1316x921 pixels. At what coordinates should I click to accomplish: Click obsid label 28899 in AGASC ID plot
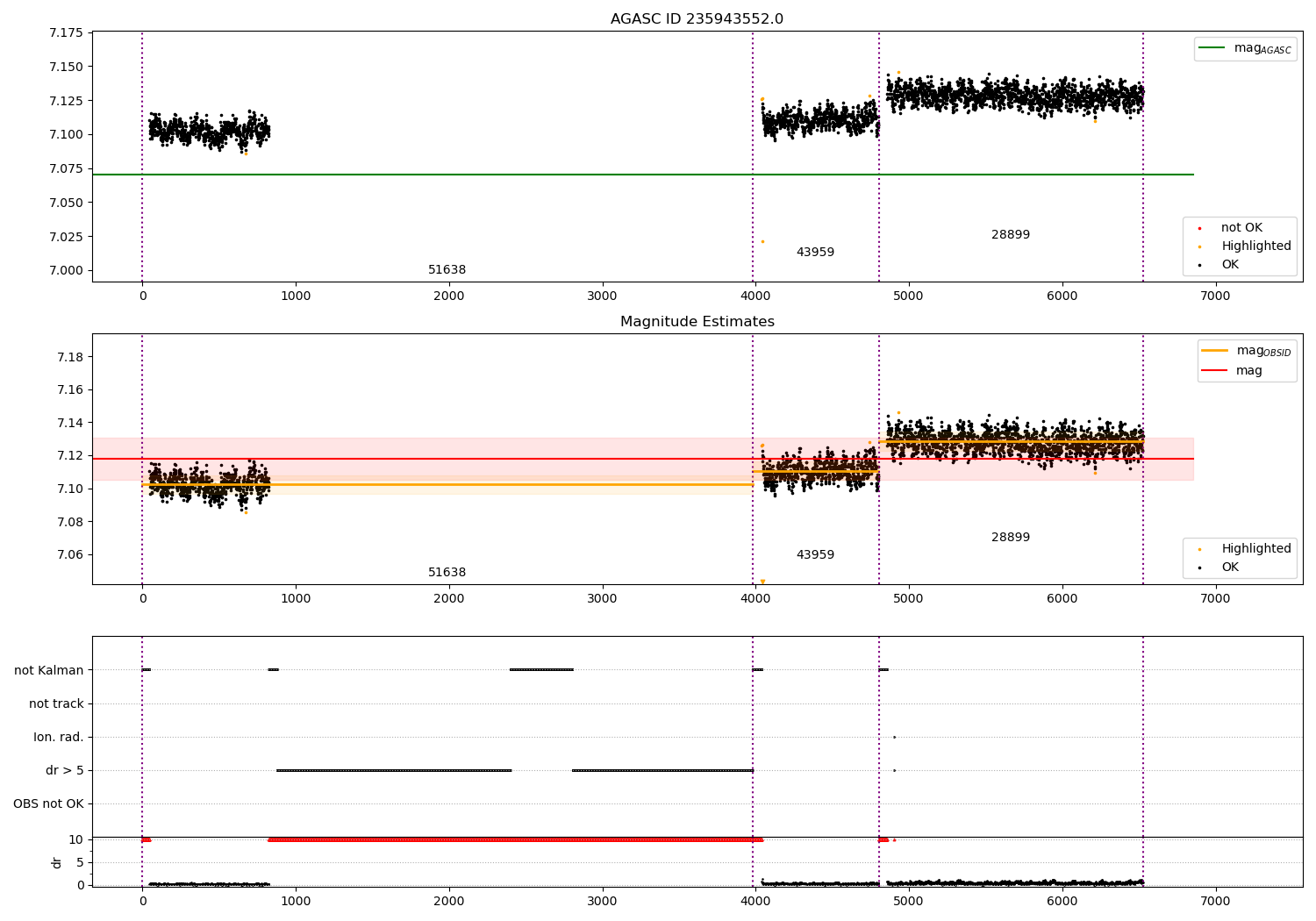(1011, 235)
